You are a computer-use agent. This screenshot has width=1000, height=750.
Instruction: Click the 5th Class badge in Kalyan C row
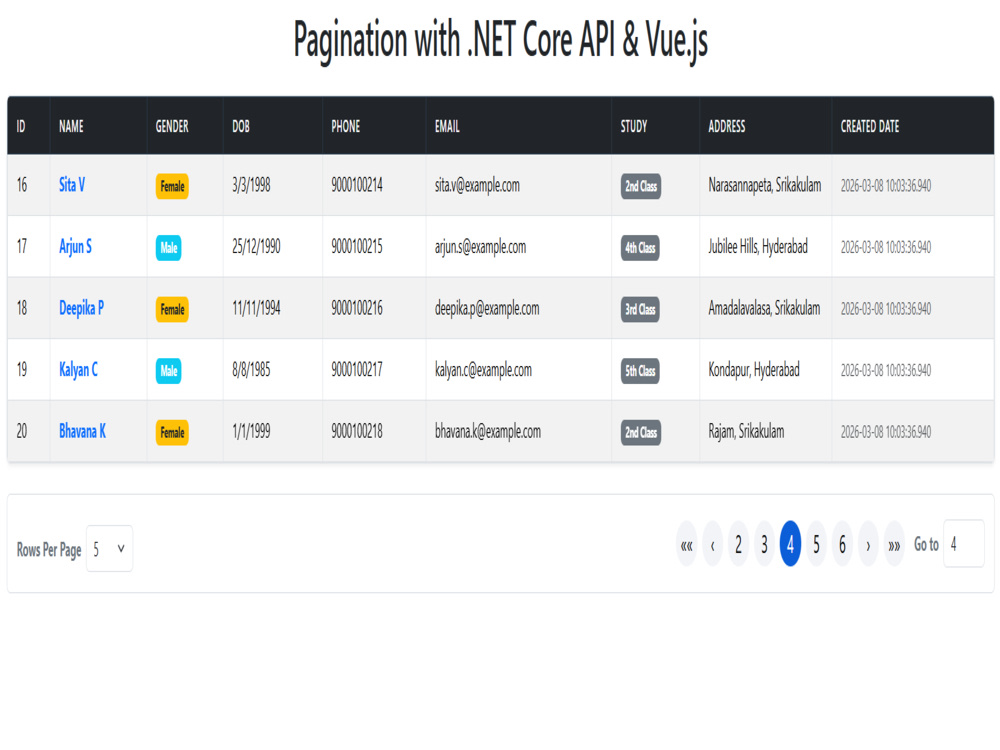[640, 371]
